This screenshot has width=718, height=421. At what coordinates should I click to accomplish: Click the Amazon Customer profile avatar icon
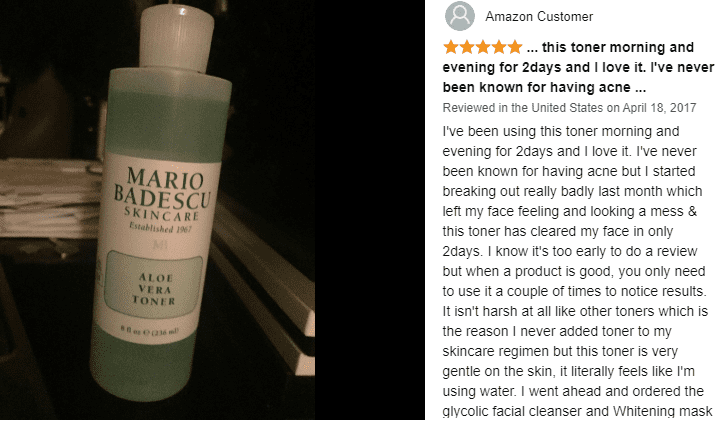click(459, 16)
